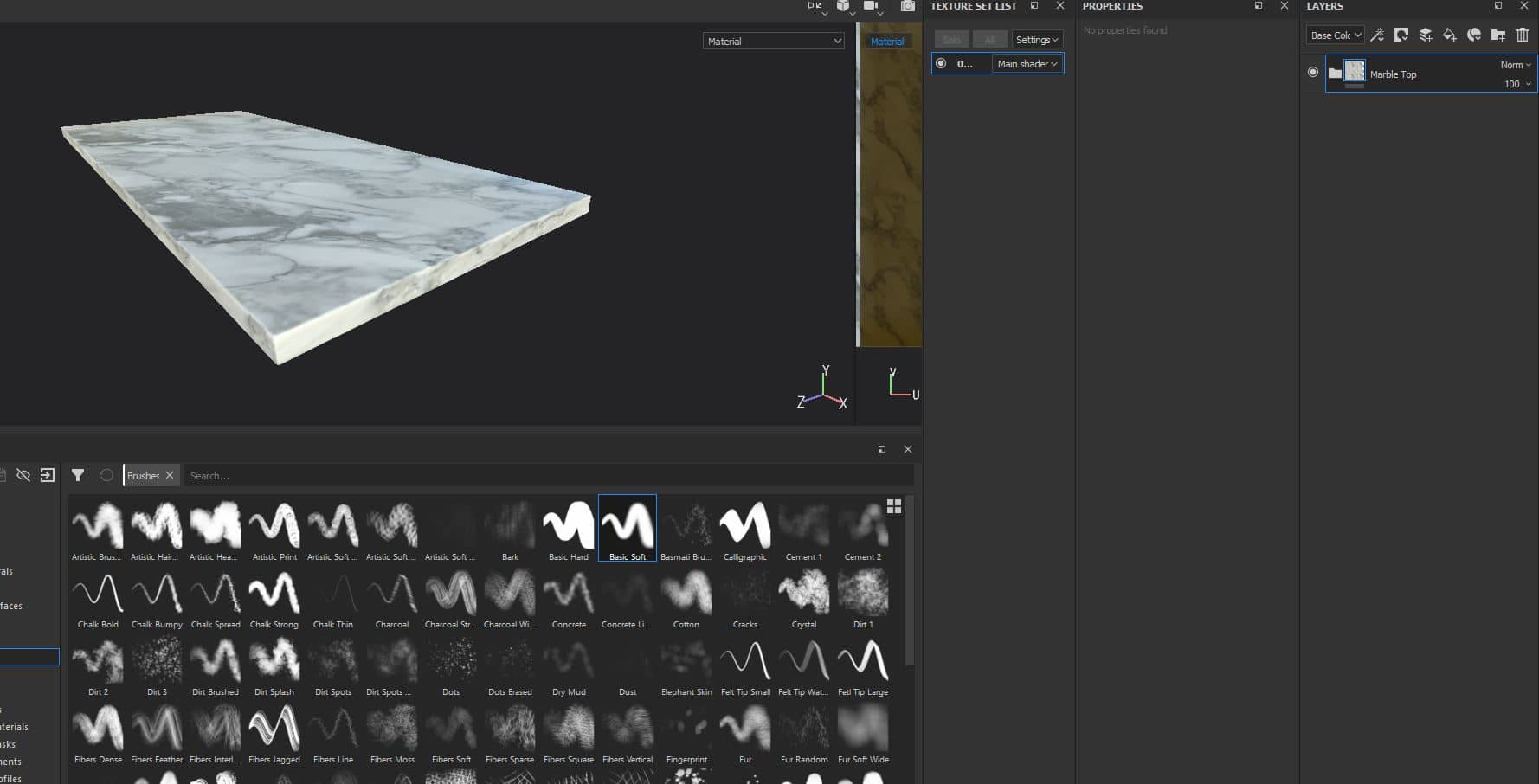
Task: Open the 3D cube display mode icon
Action: (x=843, y=6)
